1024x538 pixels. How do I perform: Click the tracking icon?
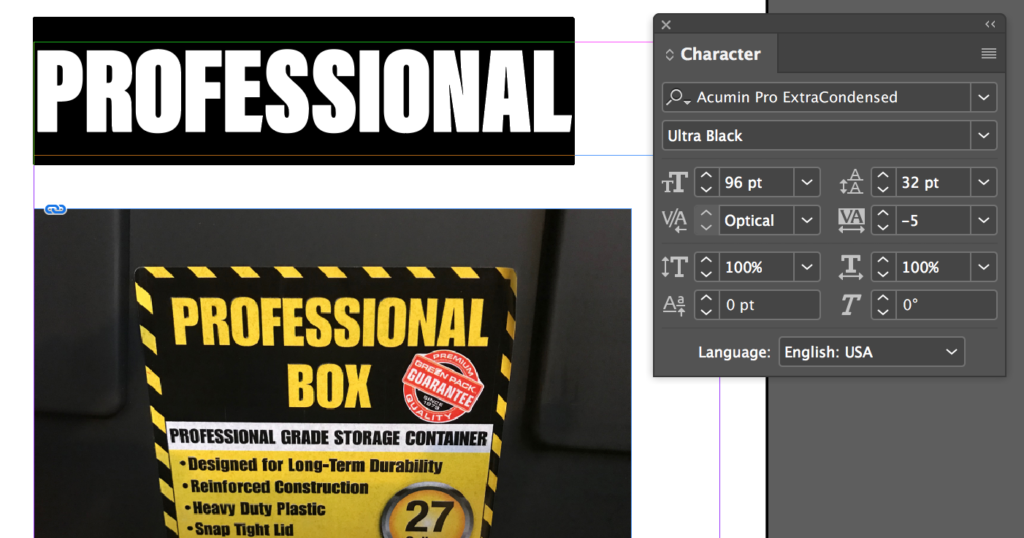851,221
